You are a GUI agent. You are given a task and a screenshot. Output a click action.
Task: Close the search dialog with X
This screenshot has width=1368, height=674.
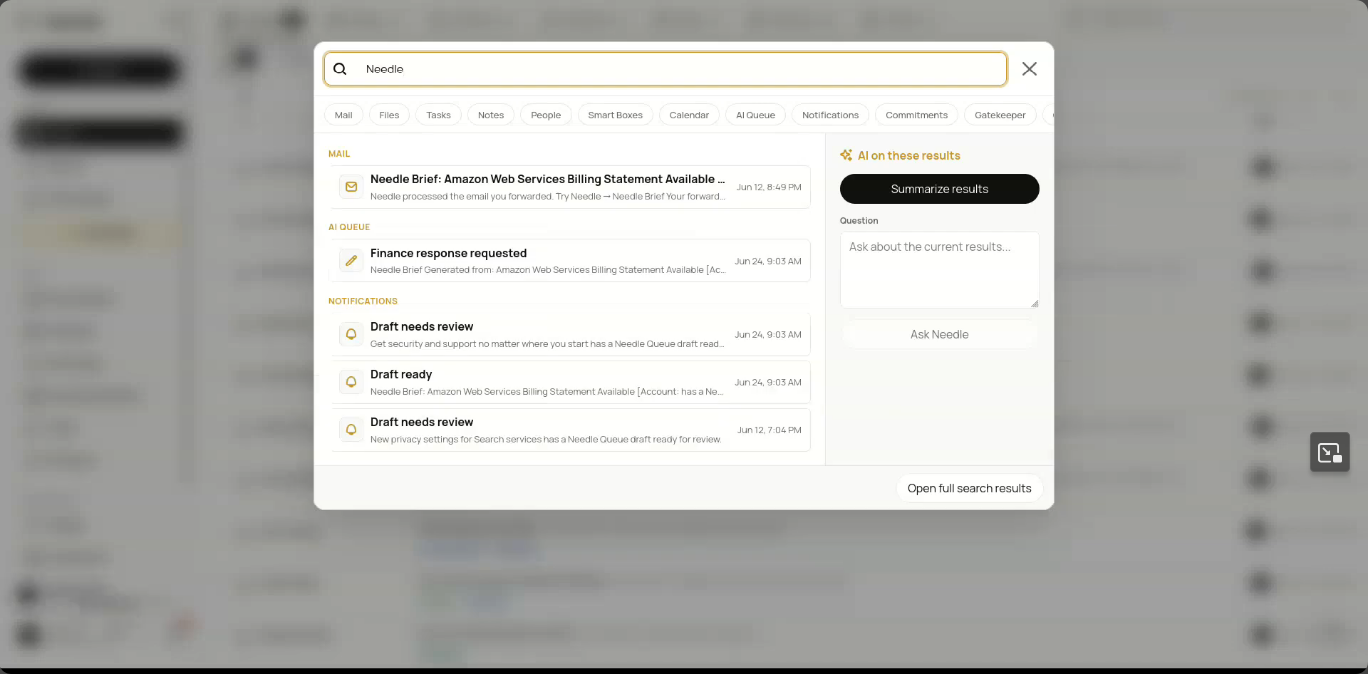pyautogui.click(x=1029, y=69)
